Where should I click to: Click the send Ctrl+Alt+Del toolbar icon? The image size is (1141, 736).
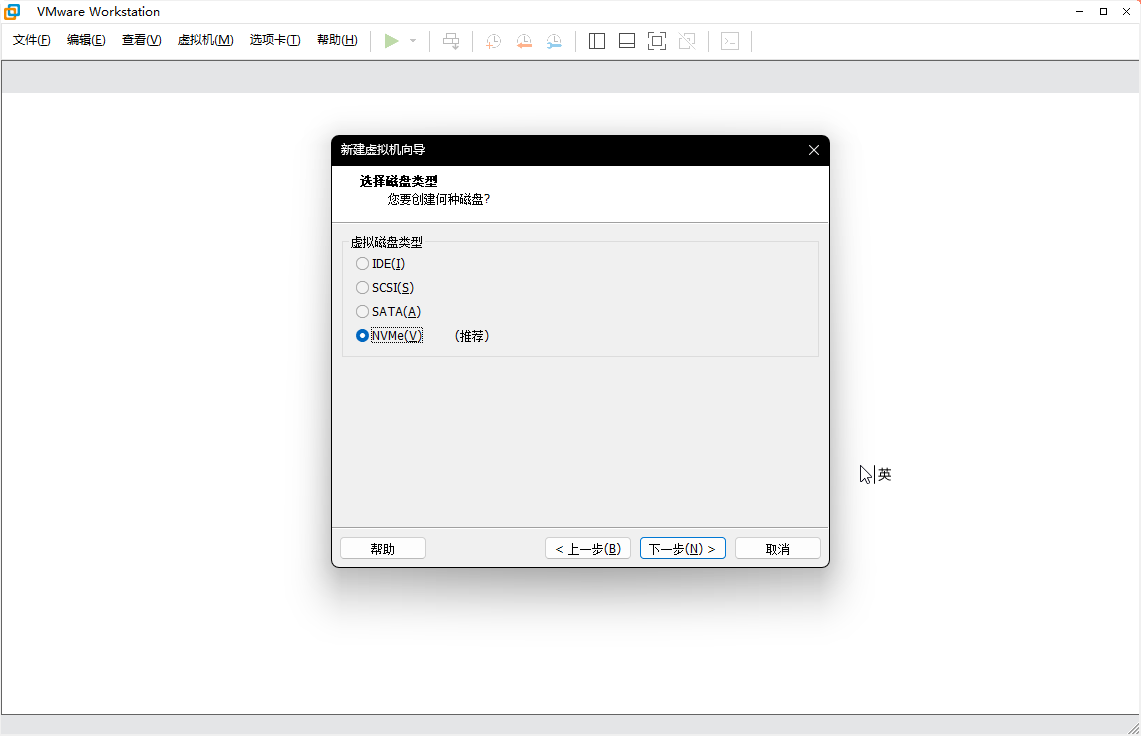451,41
